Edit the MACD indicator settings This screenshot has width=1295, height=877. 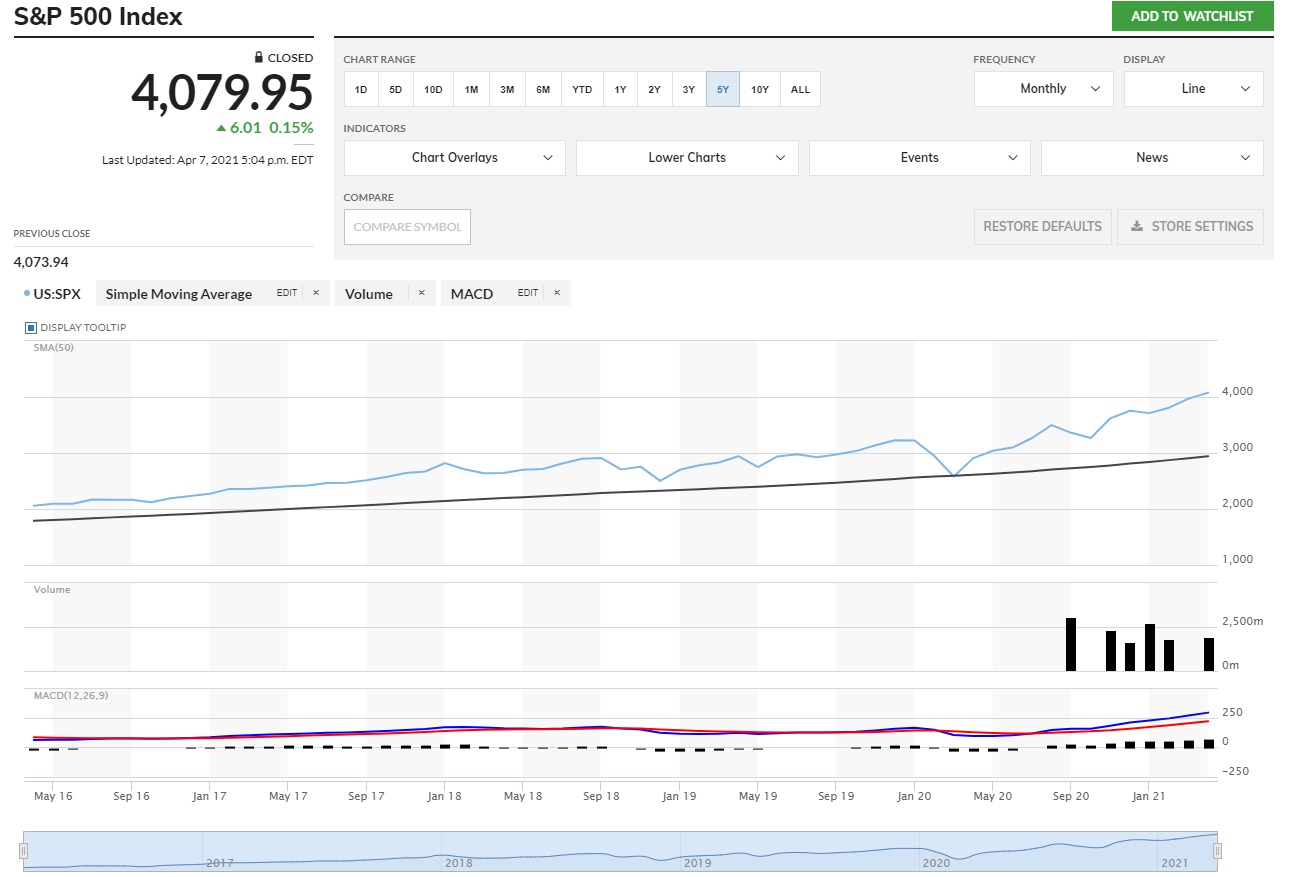[x=528, y=293]
